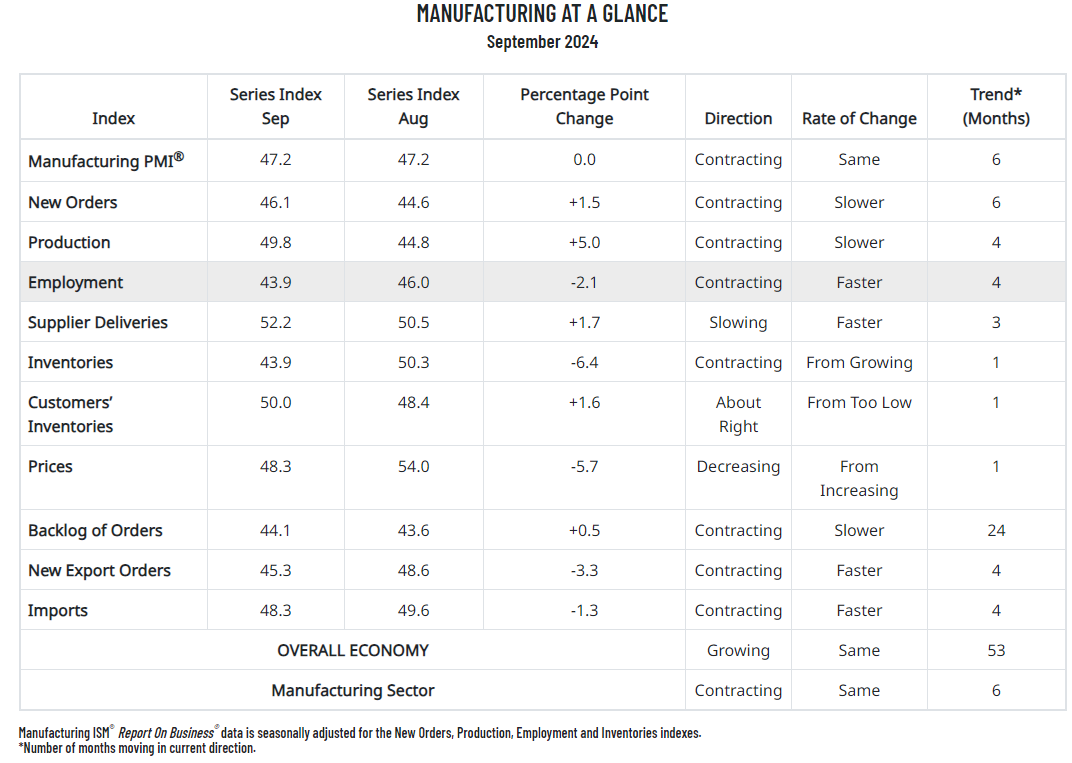Select the New Orders row label
Image resolution: width=1072 pixels, height=763 pixels.
tap(73, 202)
